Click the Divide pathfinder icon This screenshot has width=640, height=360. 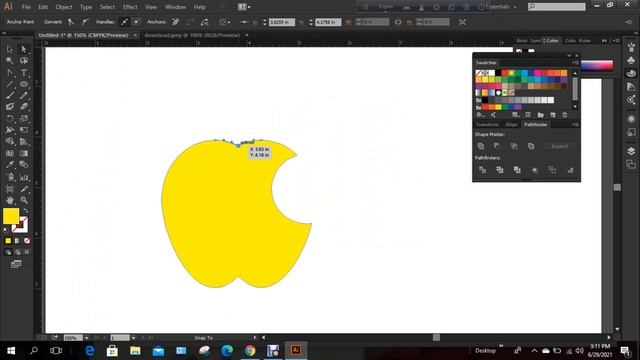[482, 170]
